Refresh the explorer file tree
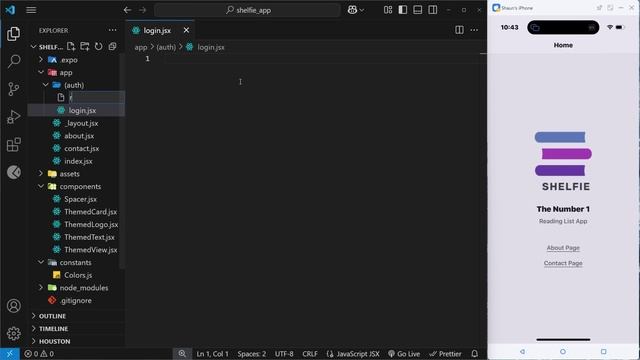This screenshot has width=640, height=360. click(x=99, y=47)
